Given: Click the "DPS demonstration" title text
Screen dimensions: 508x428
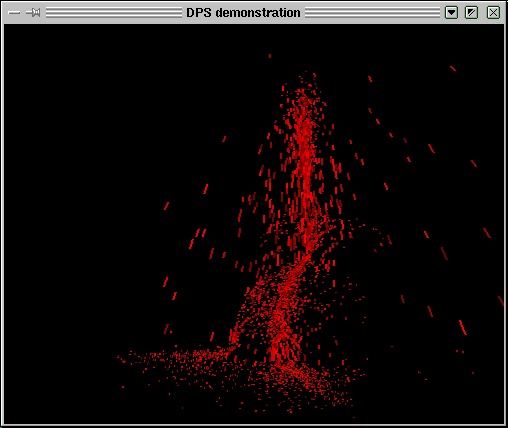Looking at the screenshot, I should click(x=243, y=13).
